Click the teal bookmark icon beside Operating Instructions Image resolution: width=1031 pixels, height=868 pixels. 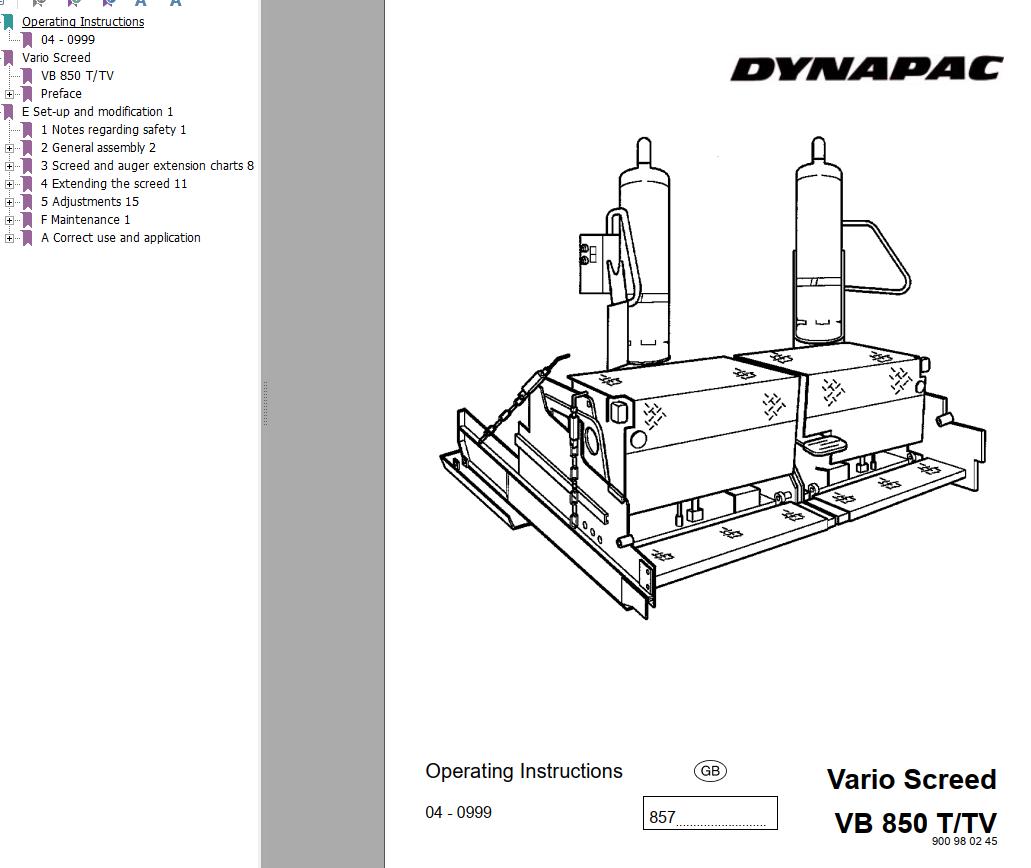coord(9,22)
